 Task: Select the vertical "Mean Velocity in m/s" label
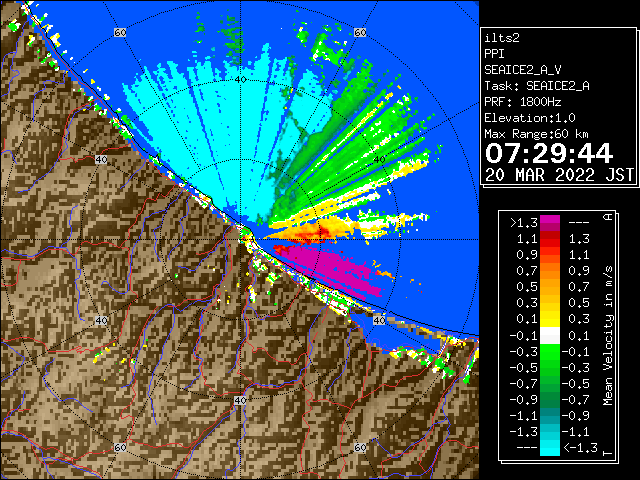pyautogui.click(x=608, y=336)
